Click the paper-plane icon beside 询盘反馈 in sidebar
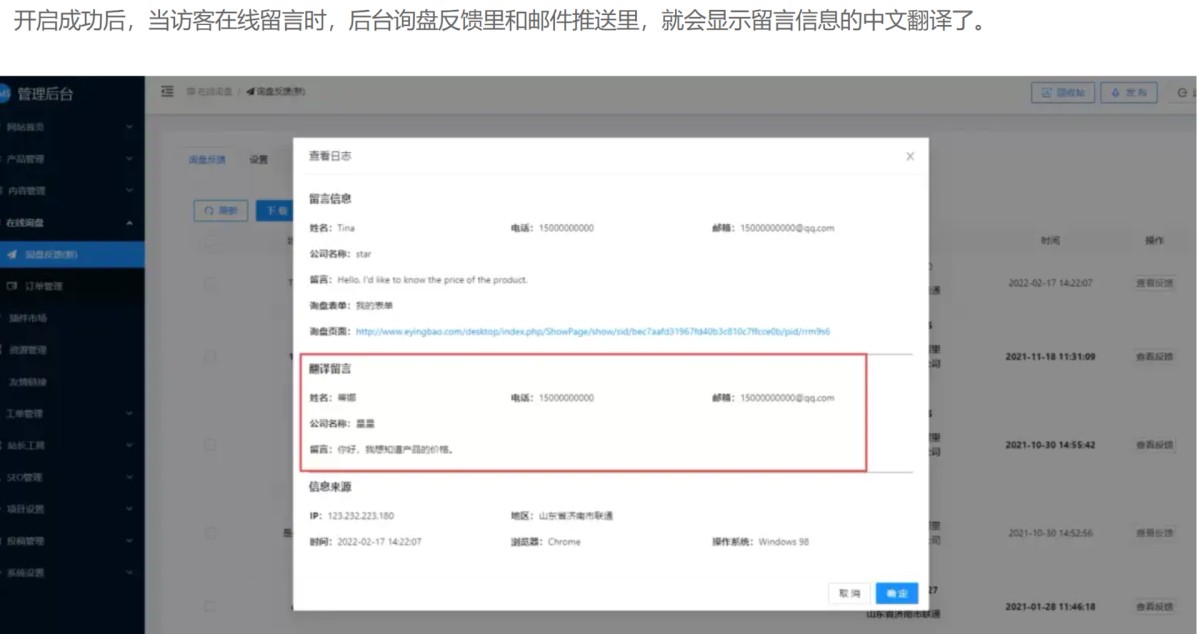 coord(11,255)
